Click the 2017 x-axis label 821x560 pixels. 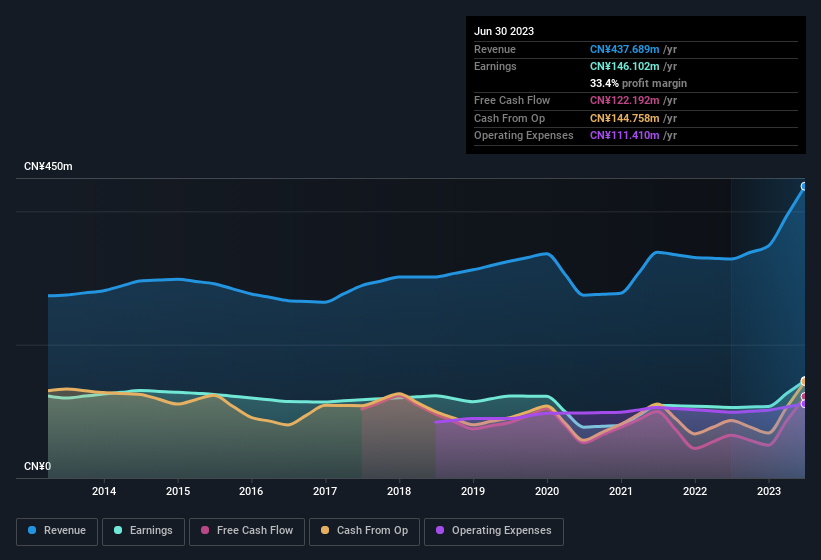[325, 491]
